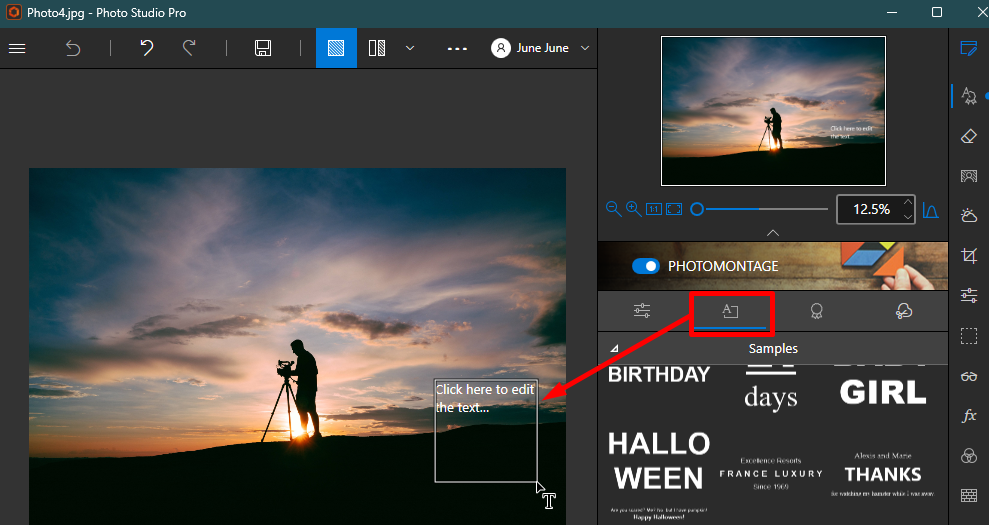Image resolution: width=989 pixels, height=525 pixels.
Task: Open the photo frame cutout tool
Action: pos(969,176)
